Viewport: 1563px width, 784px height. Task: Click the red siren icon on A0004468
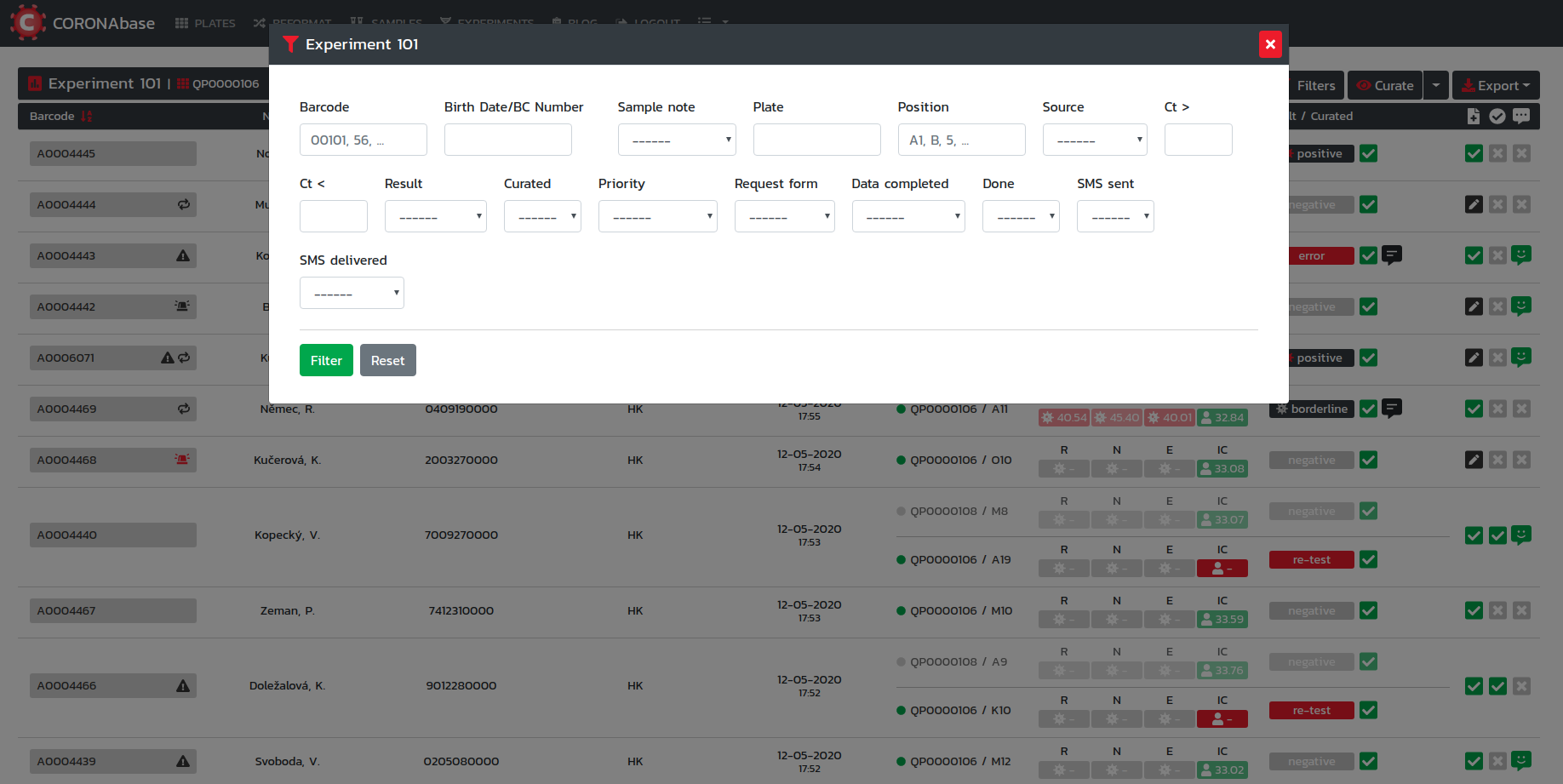pyautogui.click(x=182, y=460)
